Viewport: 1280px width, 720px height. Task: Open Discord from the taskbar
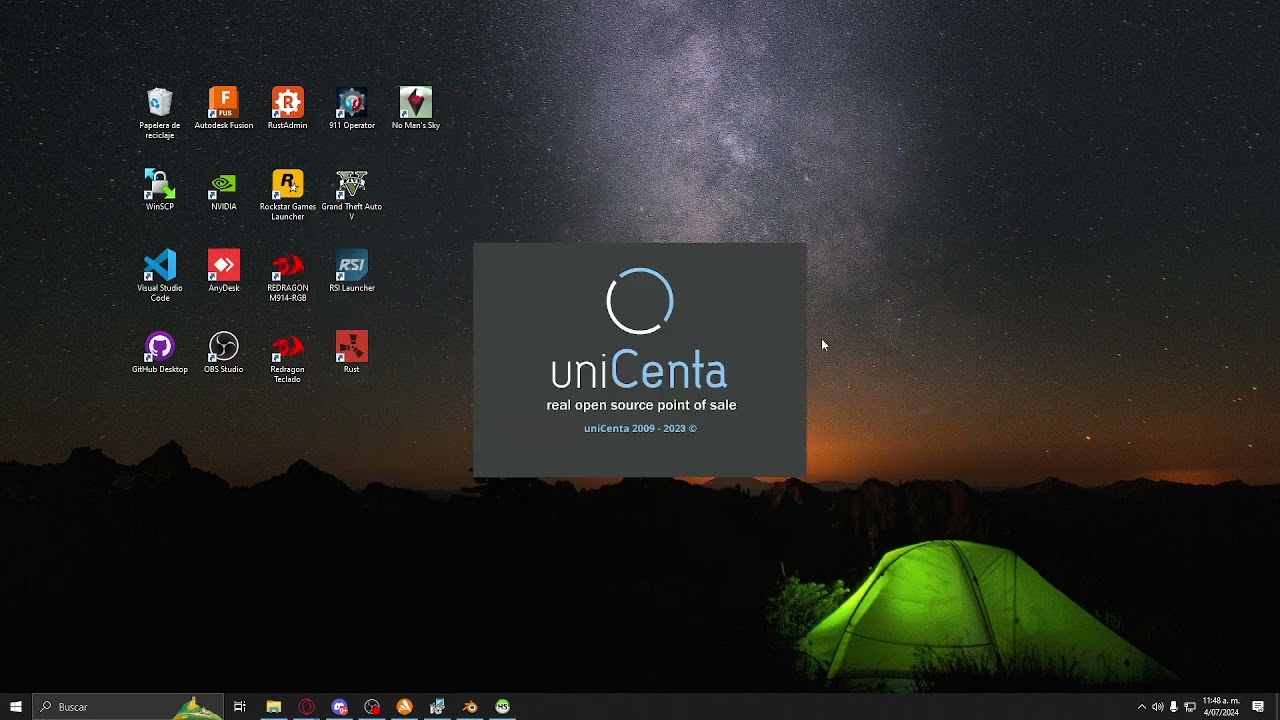[x=340, y=707]
